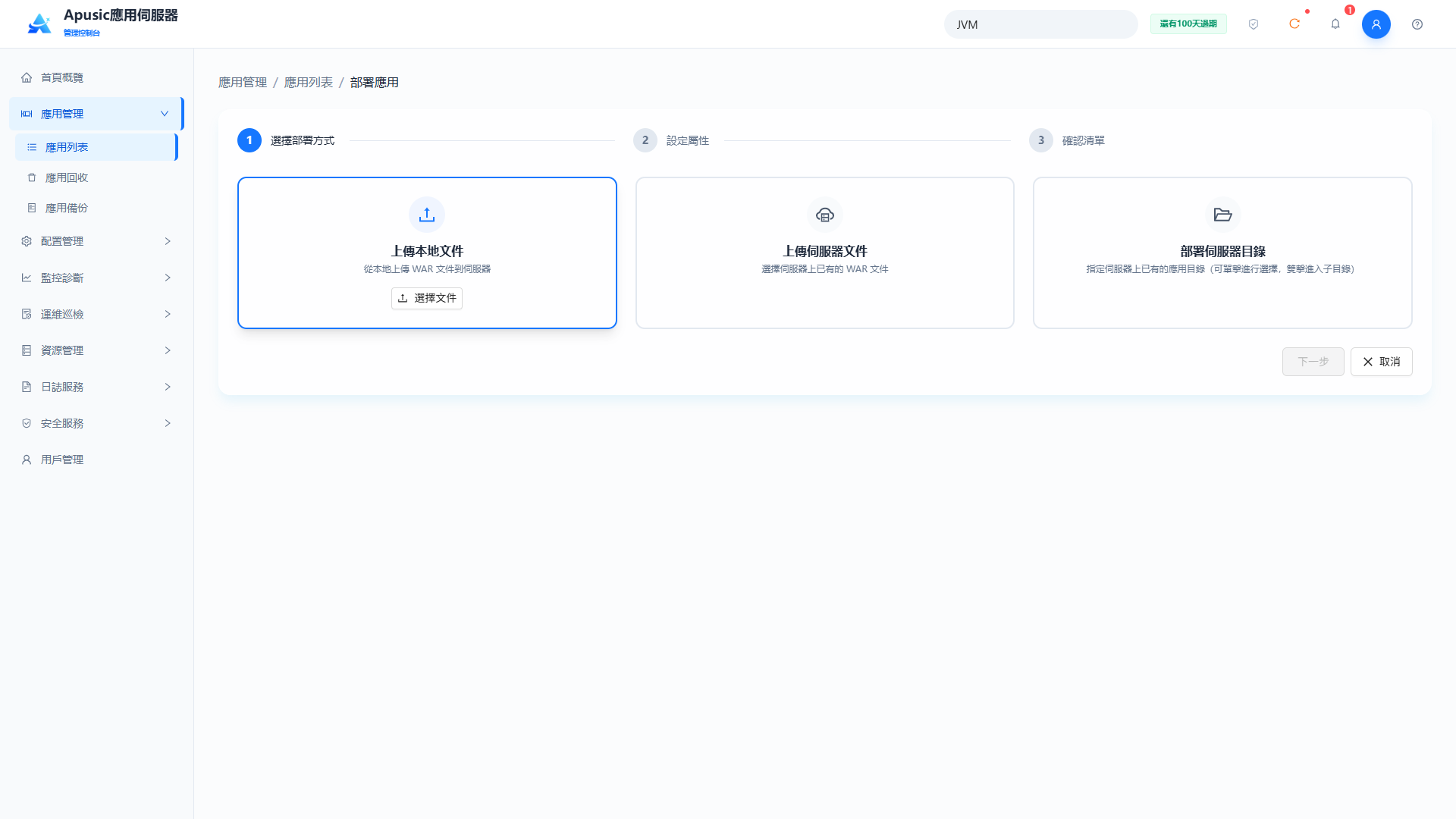Click the 應用管理 sidebar icon
This screenshot has height=819, width=1456.
click(27, 114)
